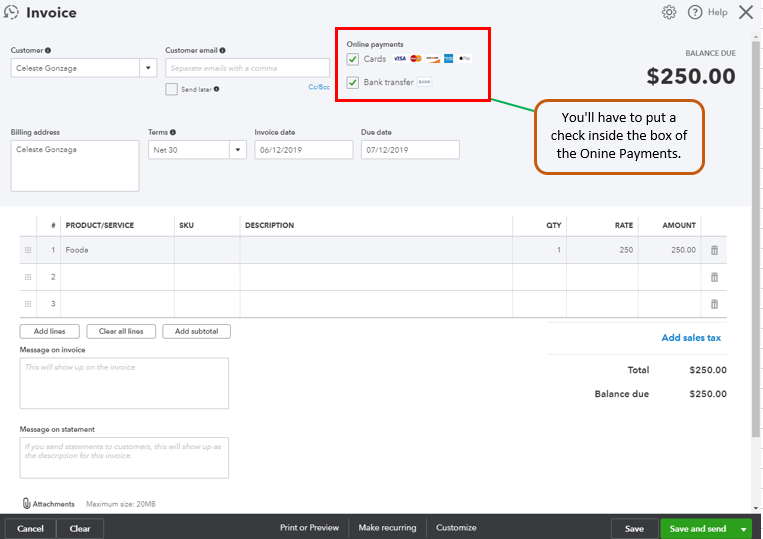Viewport: 763px width, 539px height.
Task: Click the Help question mark icon
Action: (x=695, y=12)
